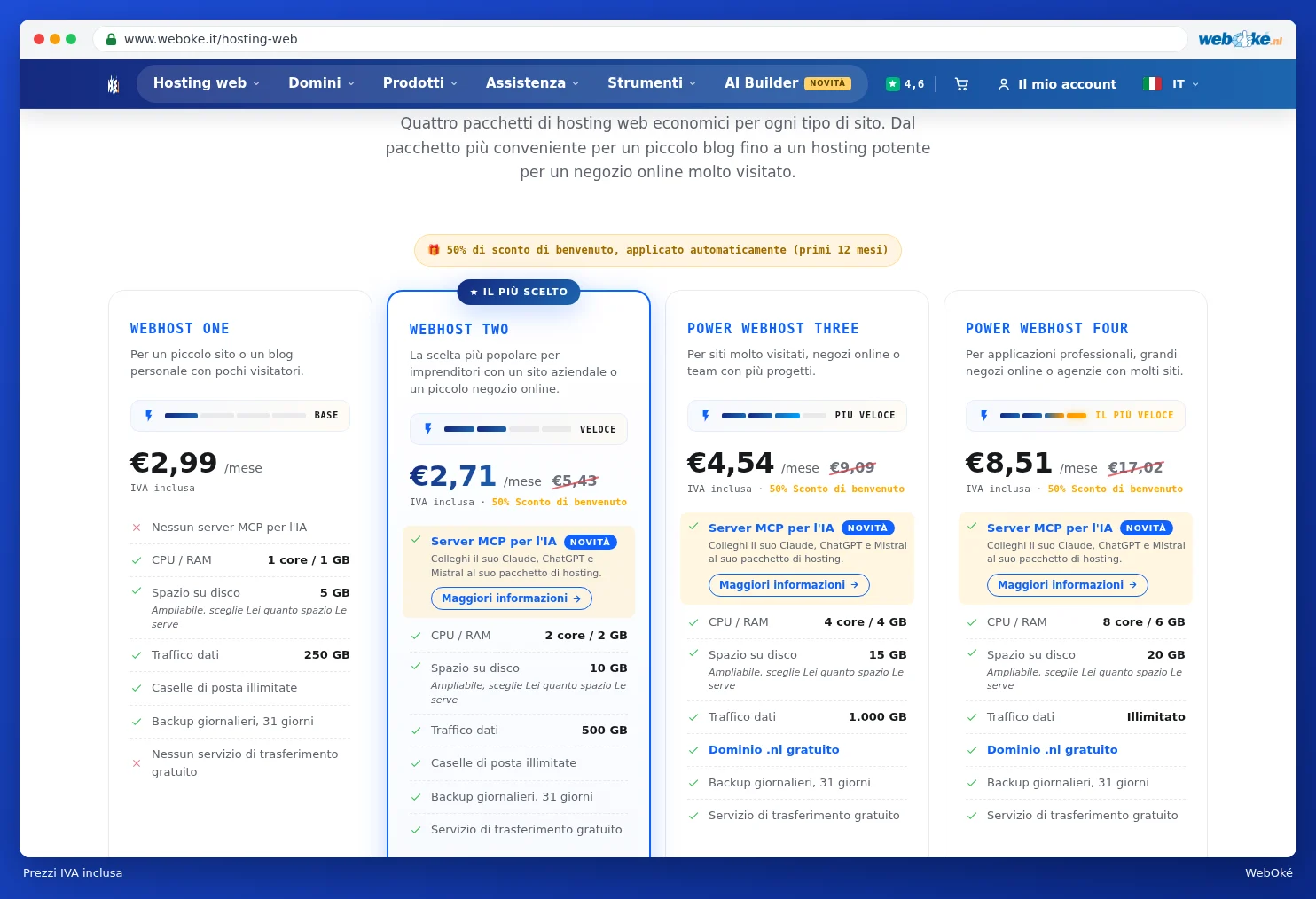
Task: Click the NOVITÀ badge next to AI Builder
Action: pos(827,83)
